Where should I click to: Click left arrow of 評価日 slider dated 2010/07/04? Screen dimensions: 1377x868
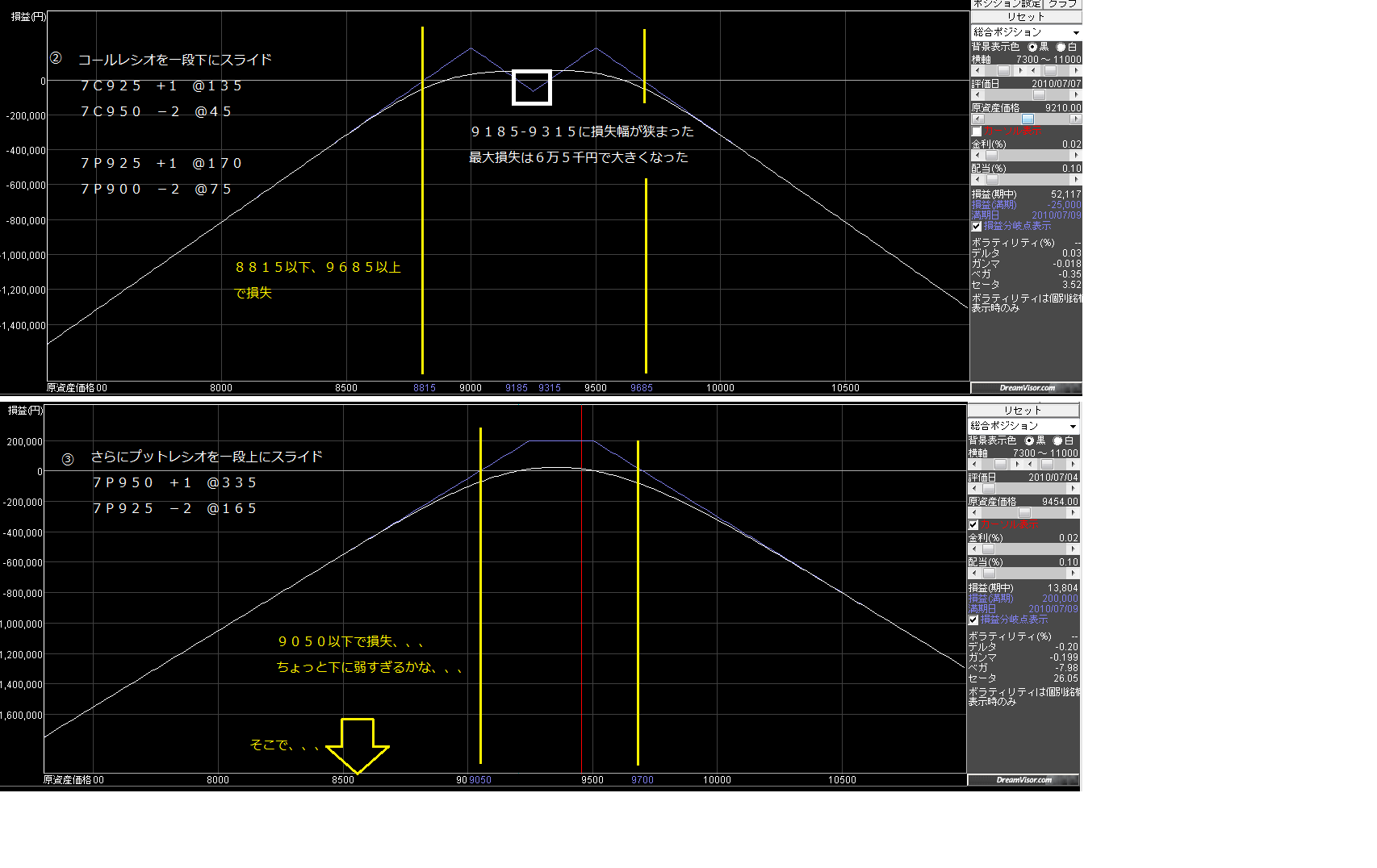pos(973,489)
